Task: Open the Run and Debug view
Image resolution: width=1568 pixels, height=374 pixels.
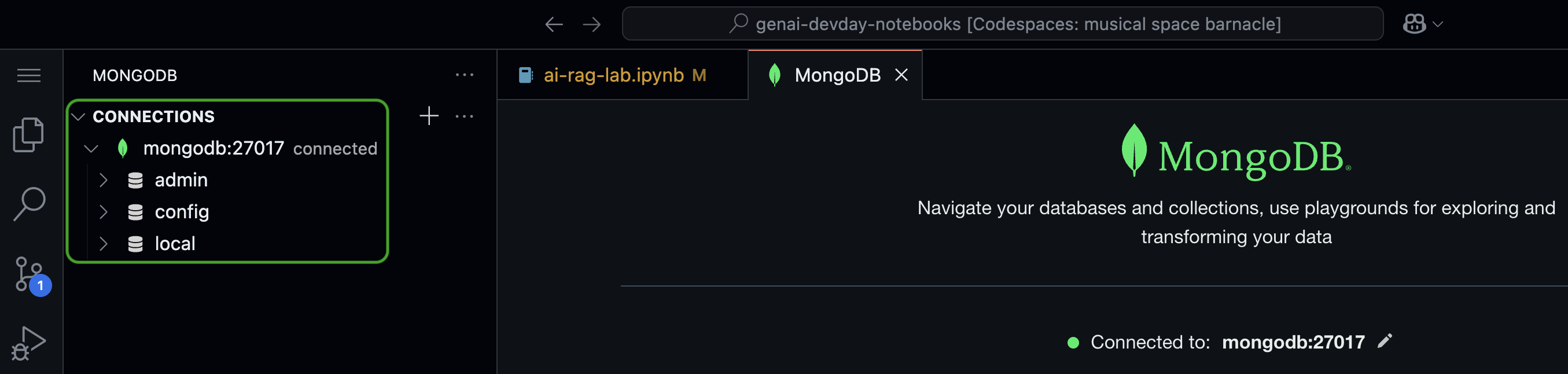Action: (28, 343)
